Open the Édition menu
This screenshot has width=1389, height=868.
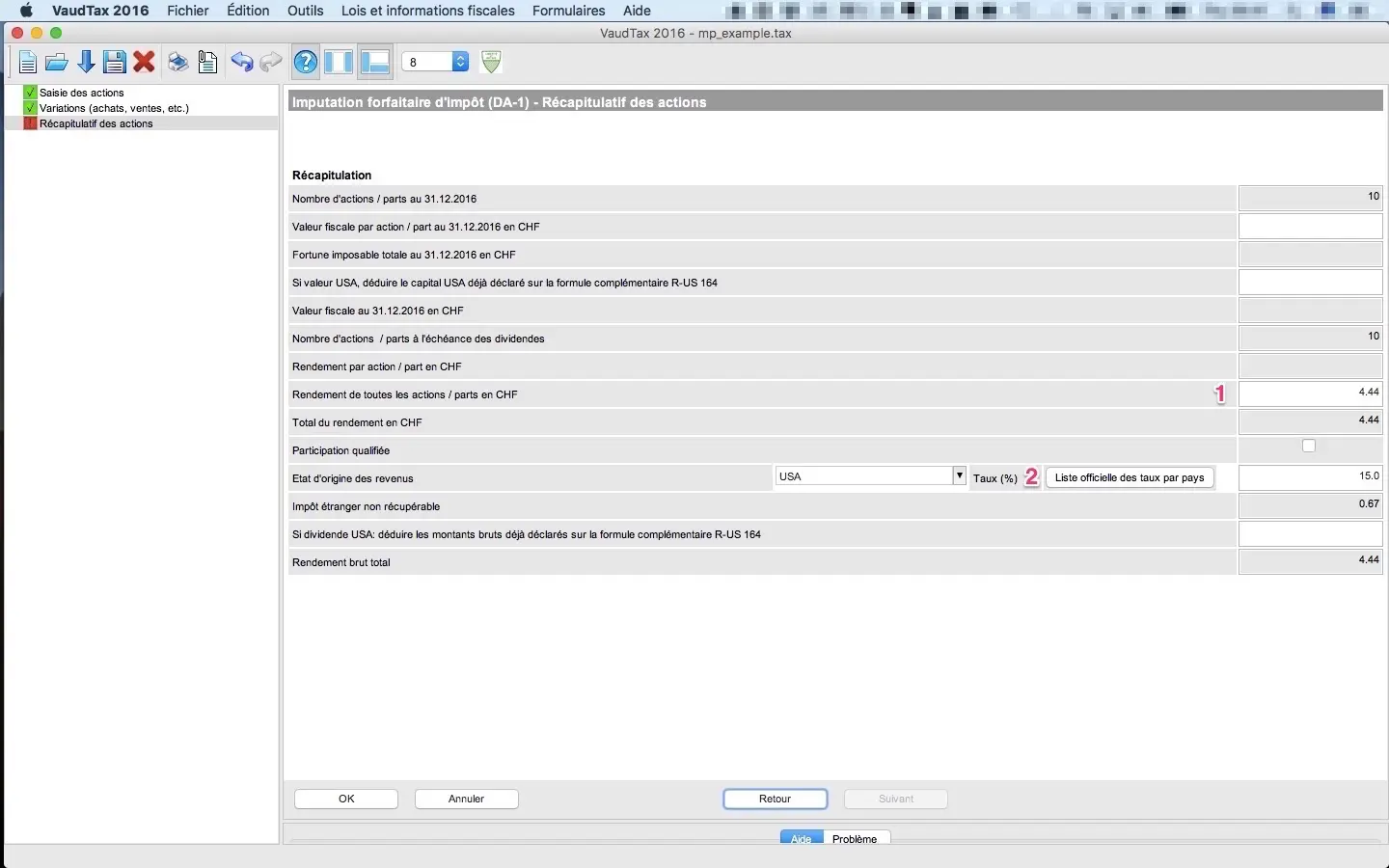click(248, 11)
